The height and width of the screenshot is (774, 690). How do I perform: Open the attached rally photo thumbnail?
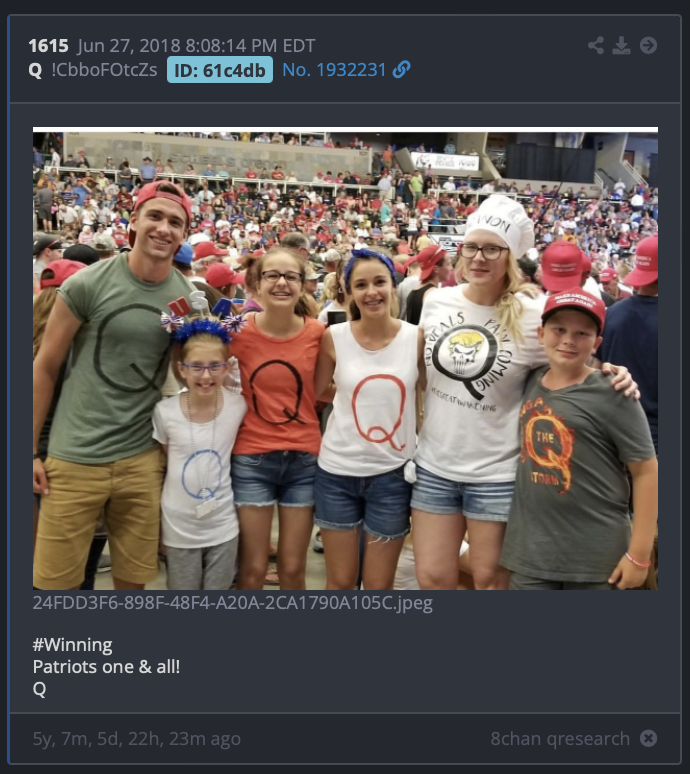[345, 358]
